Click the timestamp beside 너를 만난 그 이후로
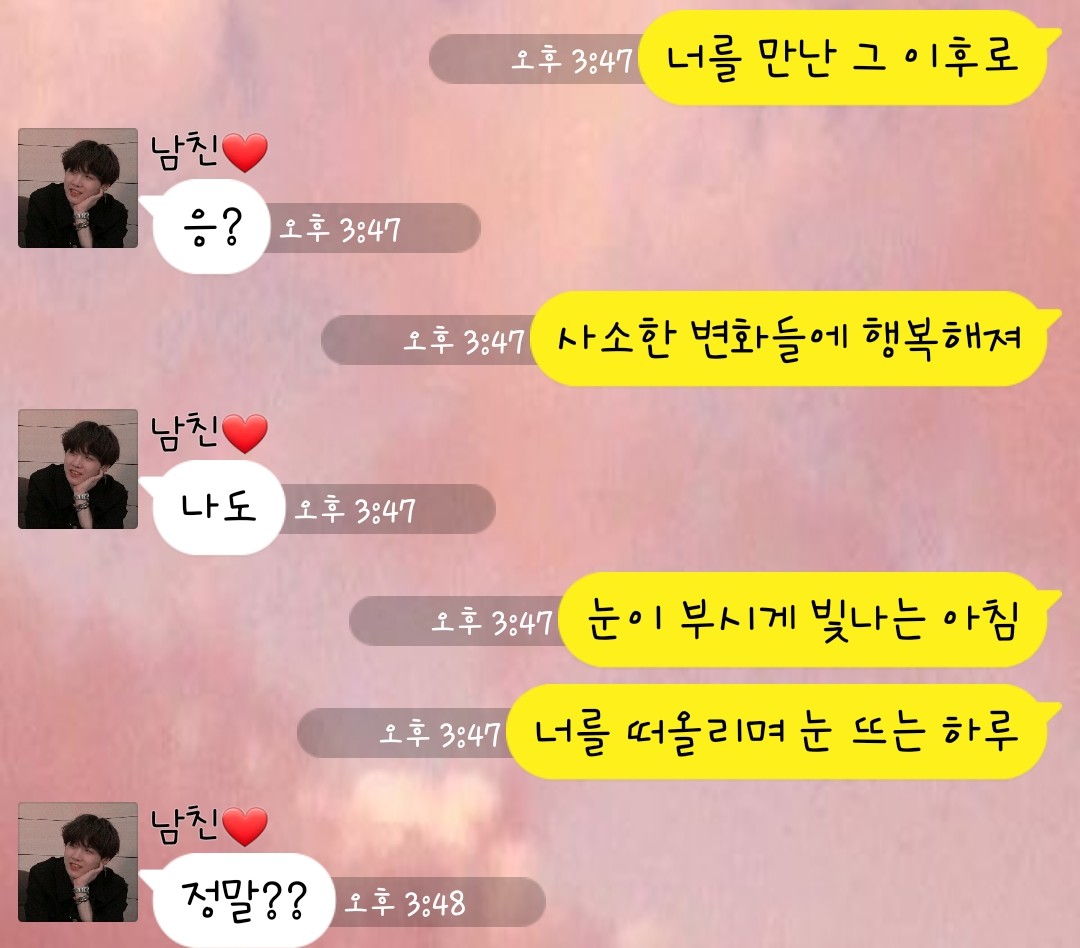 (572, 61)
